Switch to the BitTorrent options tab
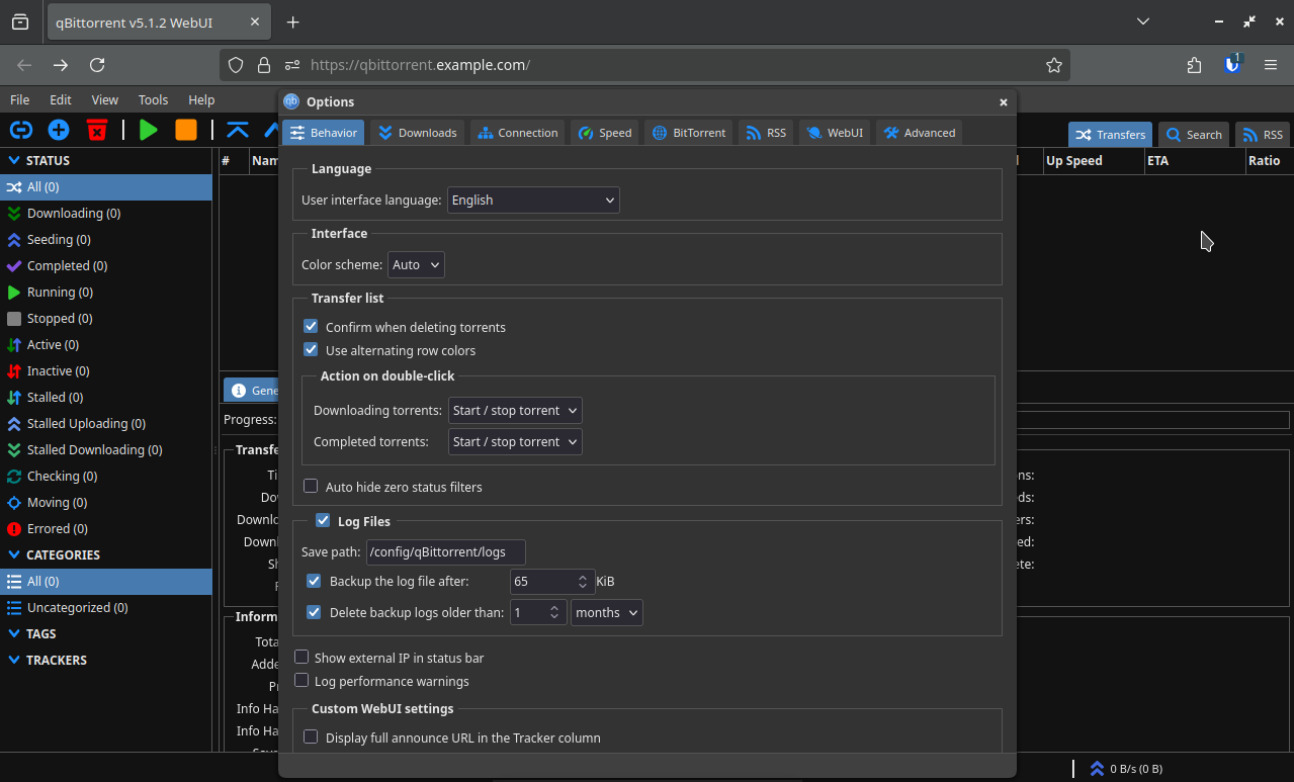 tap(689, 133)
